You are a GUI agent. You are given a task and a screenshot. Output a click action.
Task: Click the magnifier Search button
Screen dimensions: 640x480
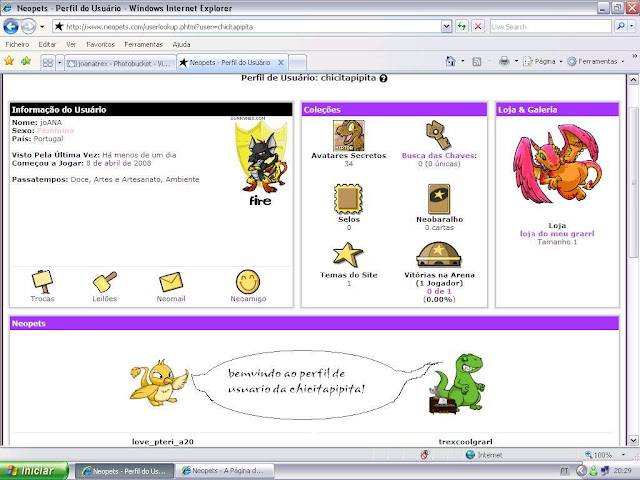(620, 27)
